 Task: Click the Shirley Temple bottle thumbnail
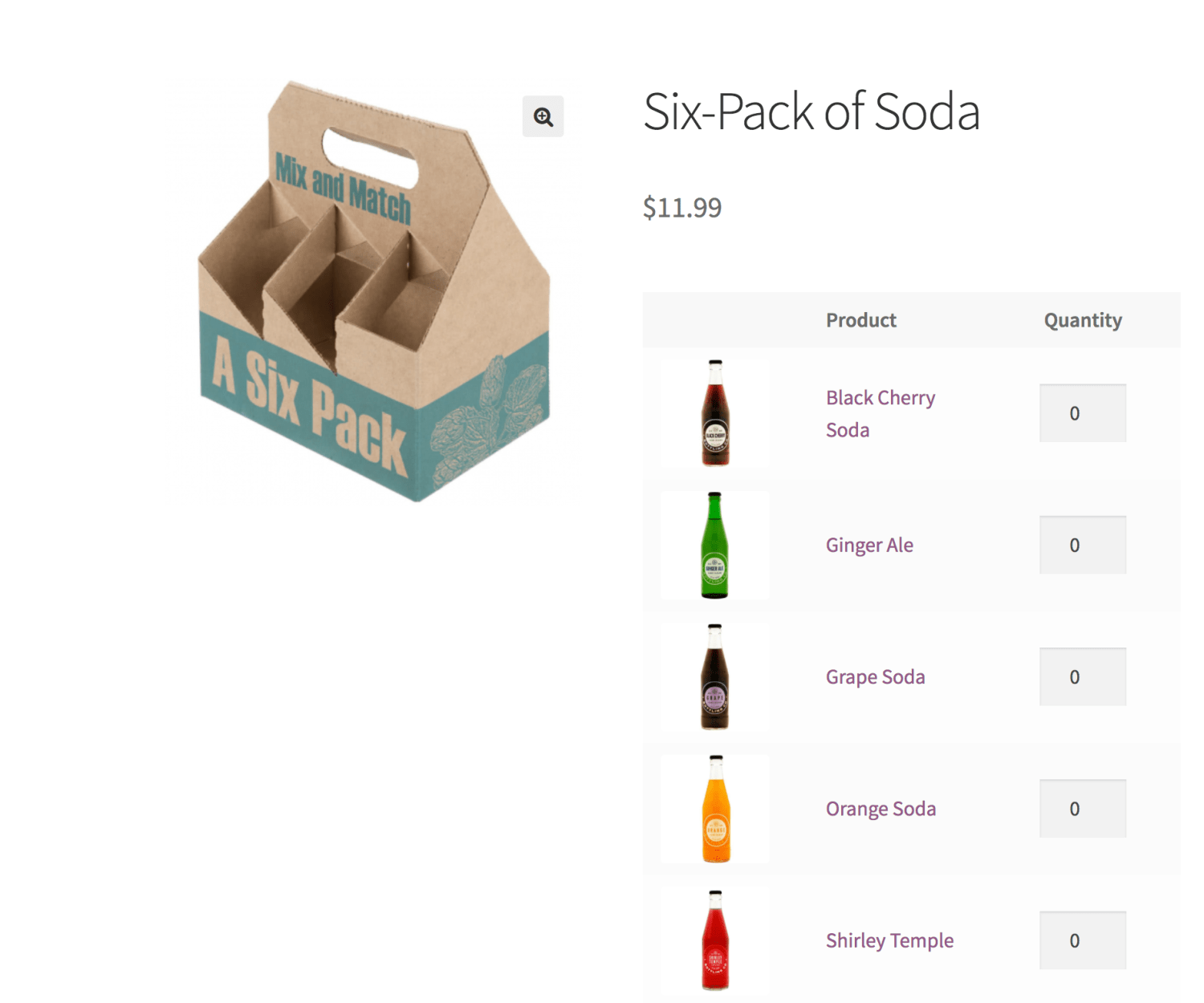click(714, 940)
